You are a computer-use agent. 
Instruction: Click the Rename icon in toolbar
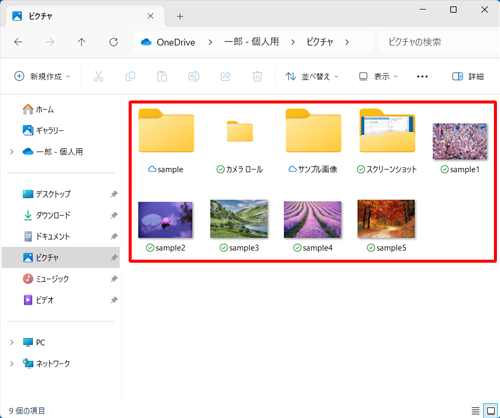tap(194, 77)
